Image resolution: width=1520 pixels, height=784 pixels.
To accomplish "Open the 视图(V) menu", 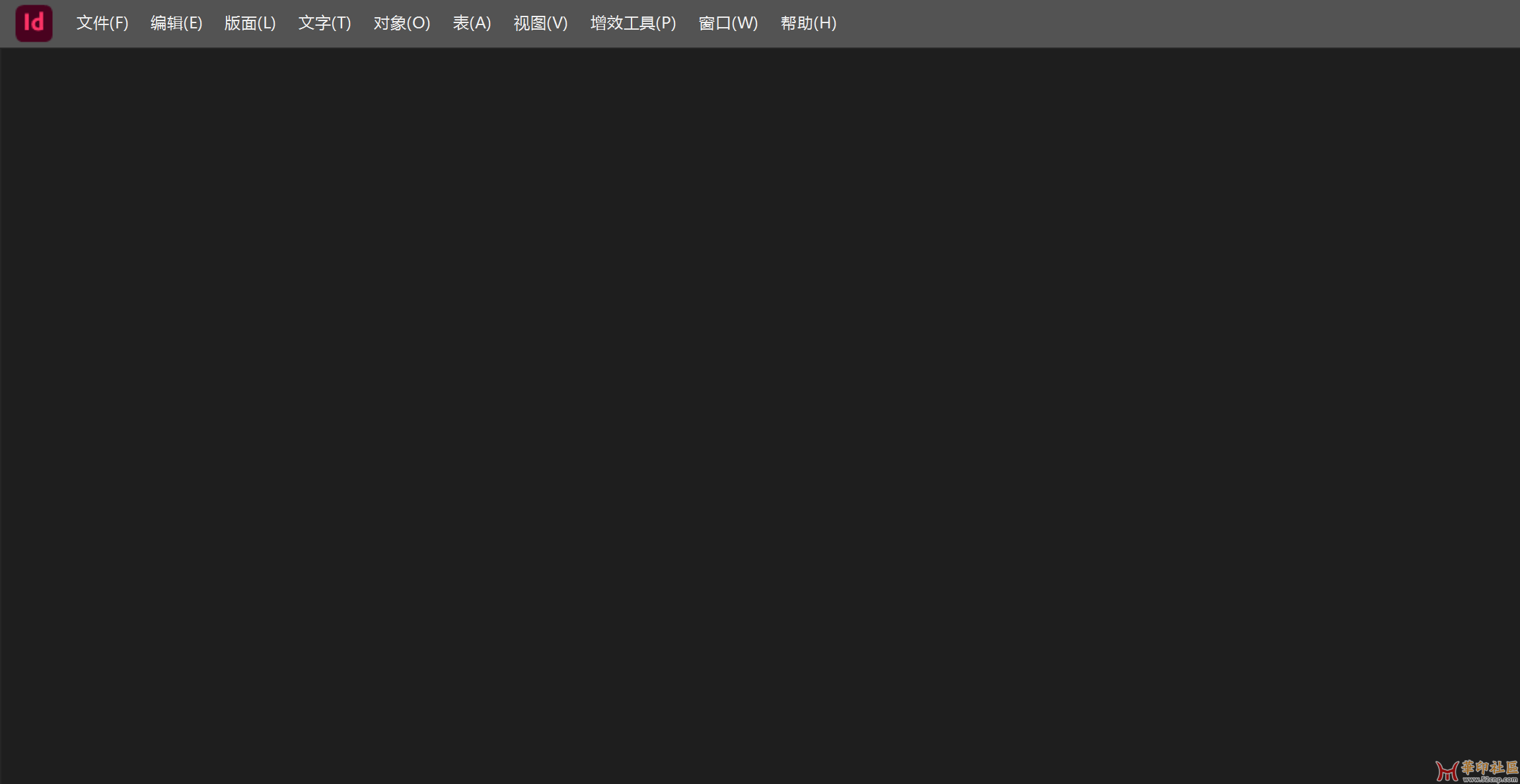I will [x=540, y=23].
